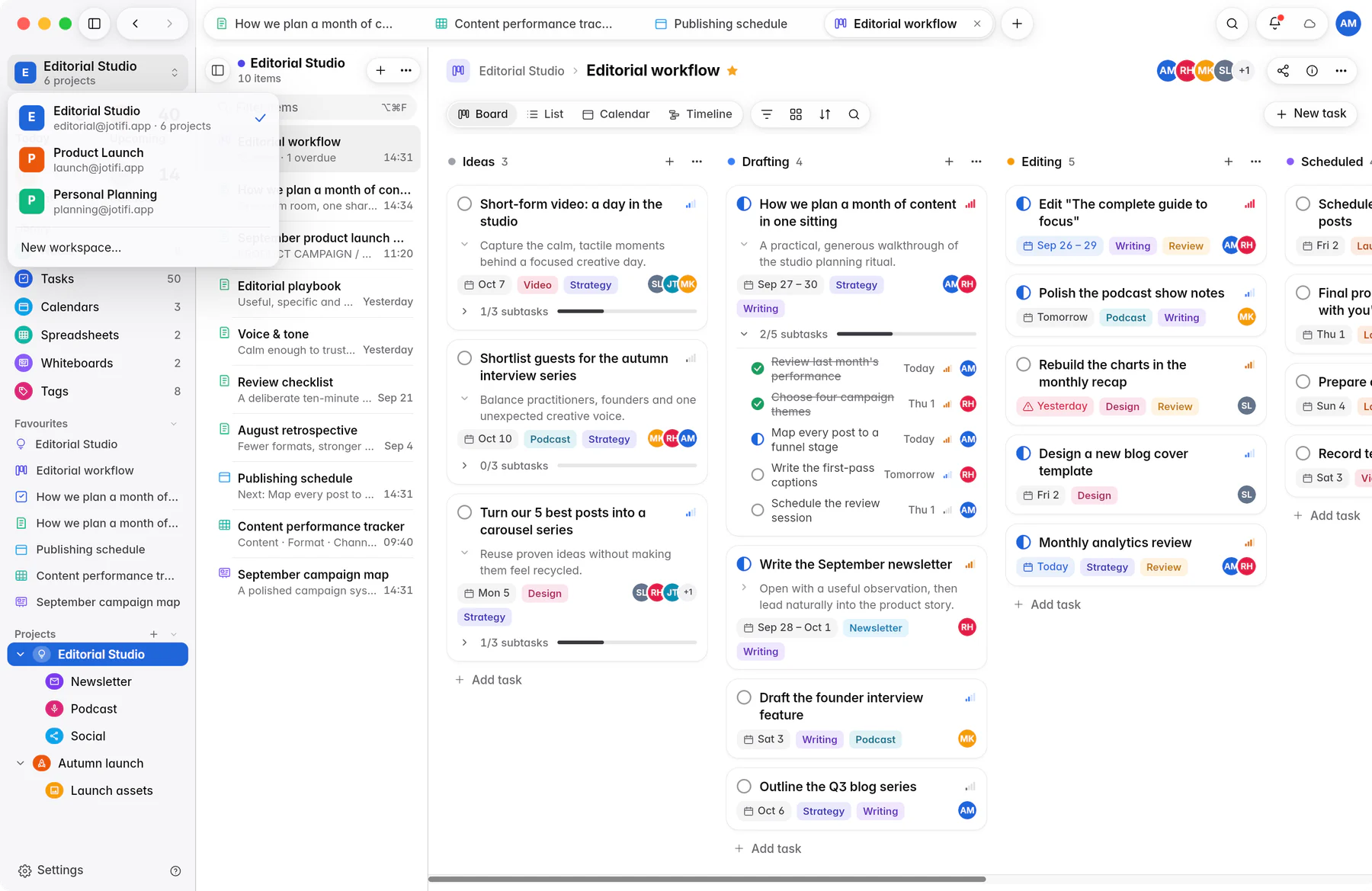Viewport: 1372px width, 891px height.
Task: Open the sort arrows icon
Action: [825, 114]
